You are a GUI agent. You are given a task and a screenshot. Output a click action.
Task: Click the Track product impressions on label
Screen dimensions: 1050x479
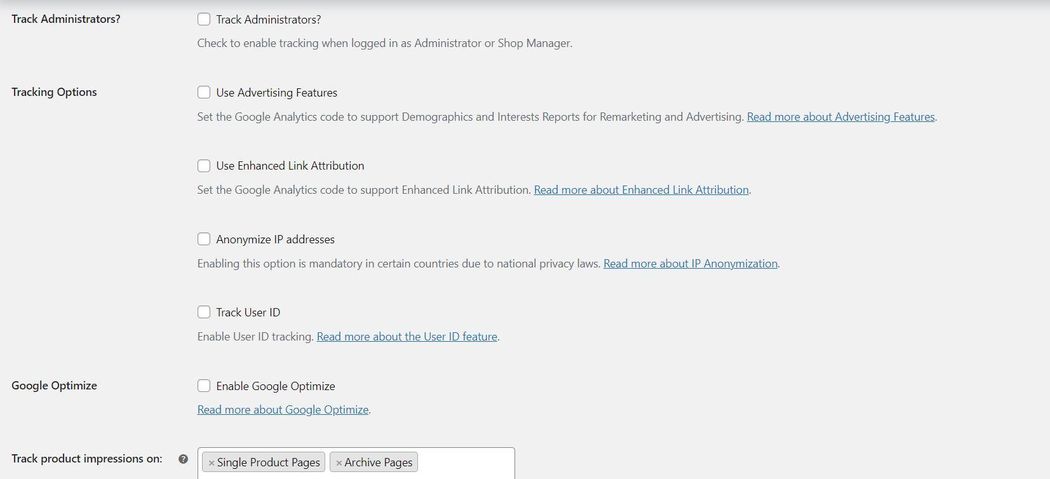(x=87, y=459)
